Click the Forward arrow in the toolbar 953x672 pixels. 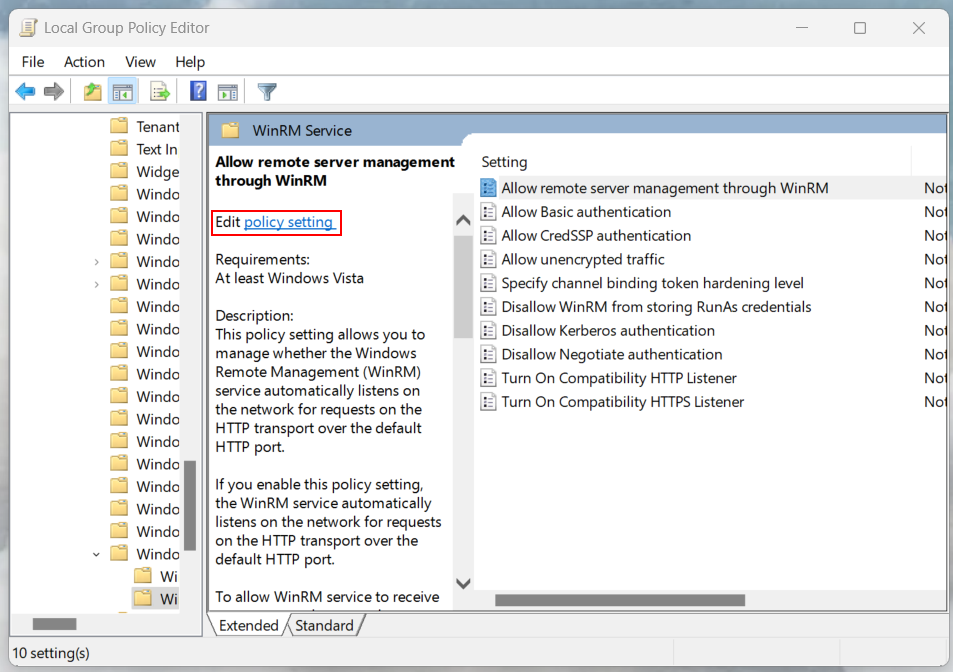[x=54, y=92]
